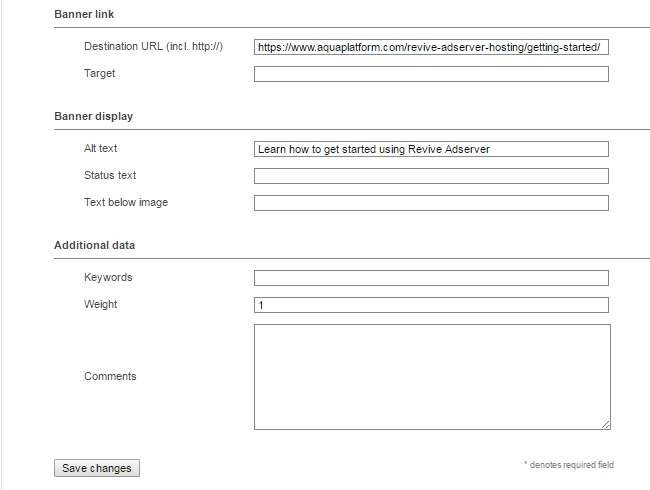Focus the Destination URL input field
Viewport: 650px width, 490px height.
431,47
